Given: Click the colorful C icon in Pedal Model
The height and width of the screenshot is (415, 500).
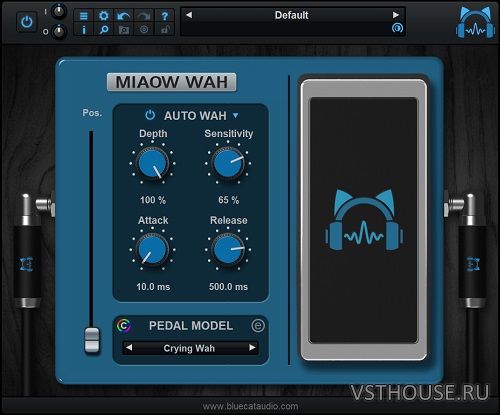Looking at the screenshot, I should [x=124, y=326].
